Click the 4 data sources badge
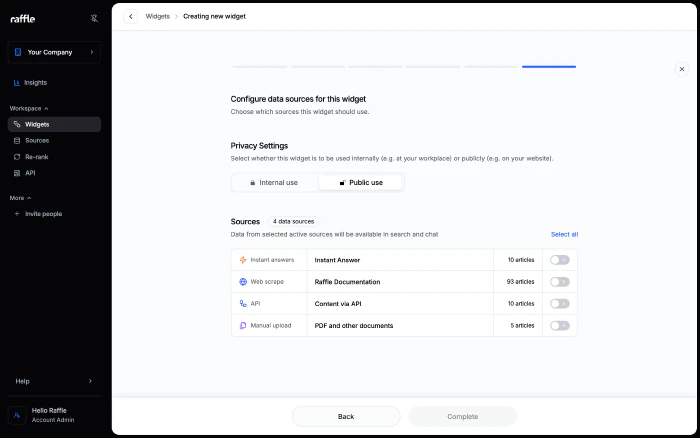Image resolution: width=700 pixels, height=438 pixels. coord(293,221)
